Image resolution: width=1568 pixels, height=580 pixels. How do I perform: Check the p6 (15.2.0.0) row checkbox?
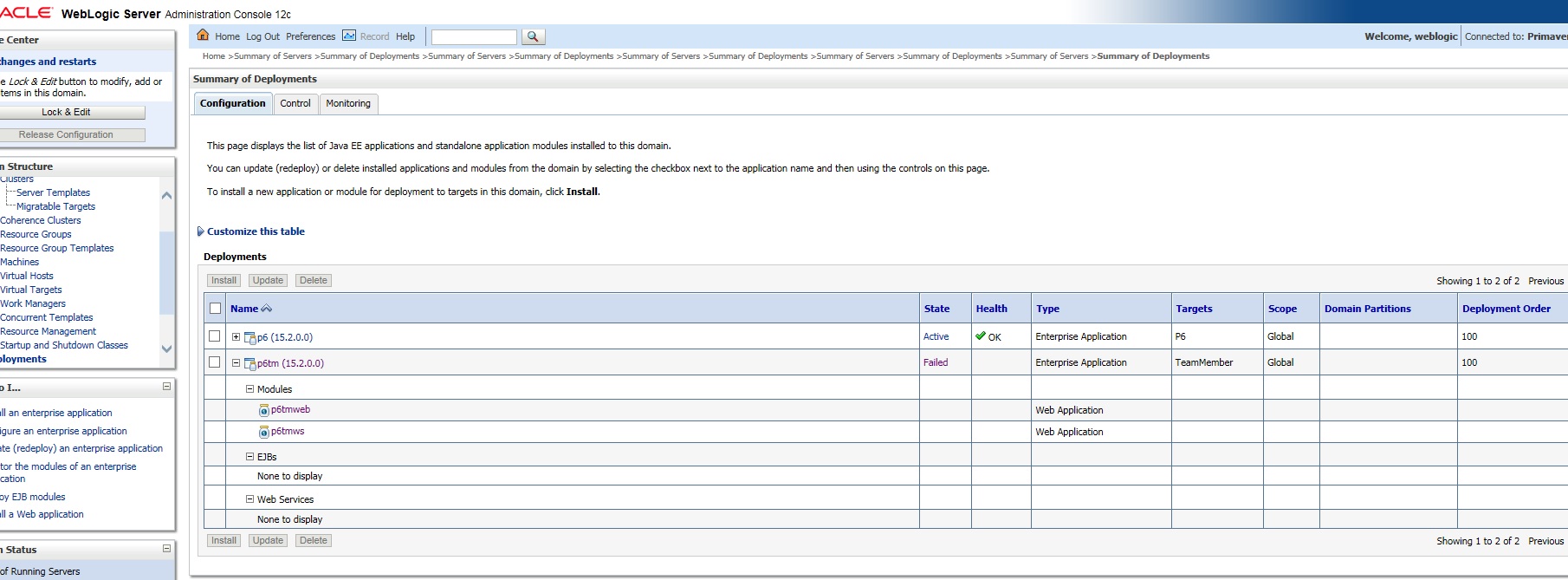[214, 336]
